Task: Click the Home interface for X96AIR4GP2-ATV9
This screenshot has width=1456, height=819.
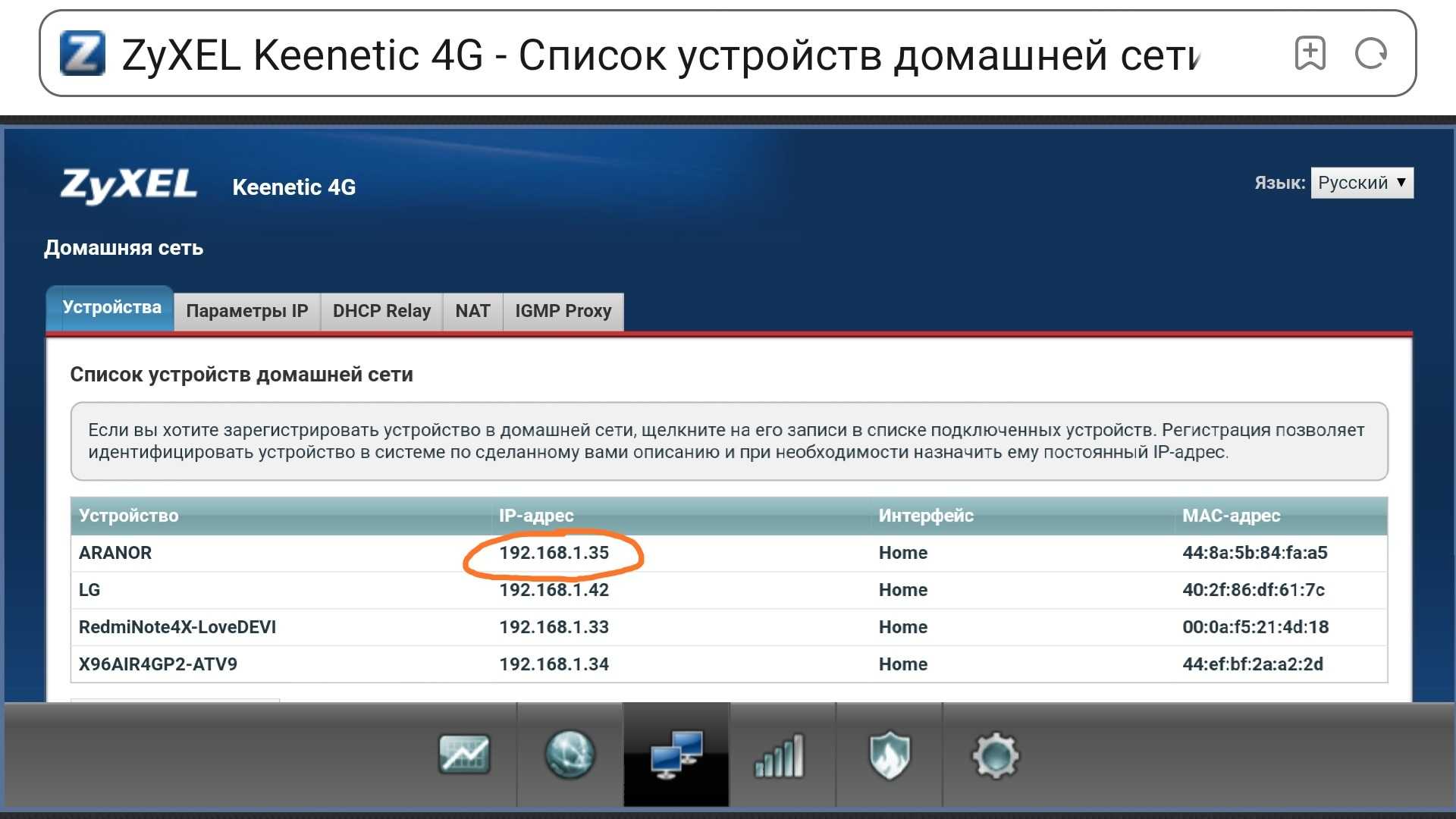Action: (x=903, y=664)
